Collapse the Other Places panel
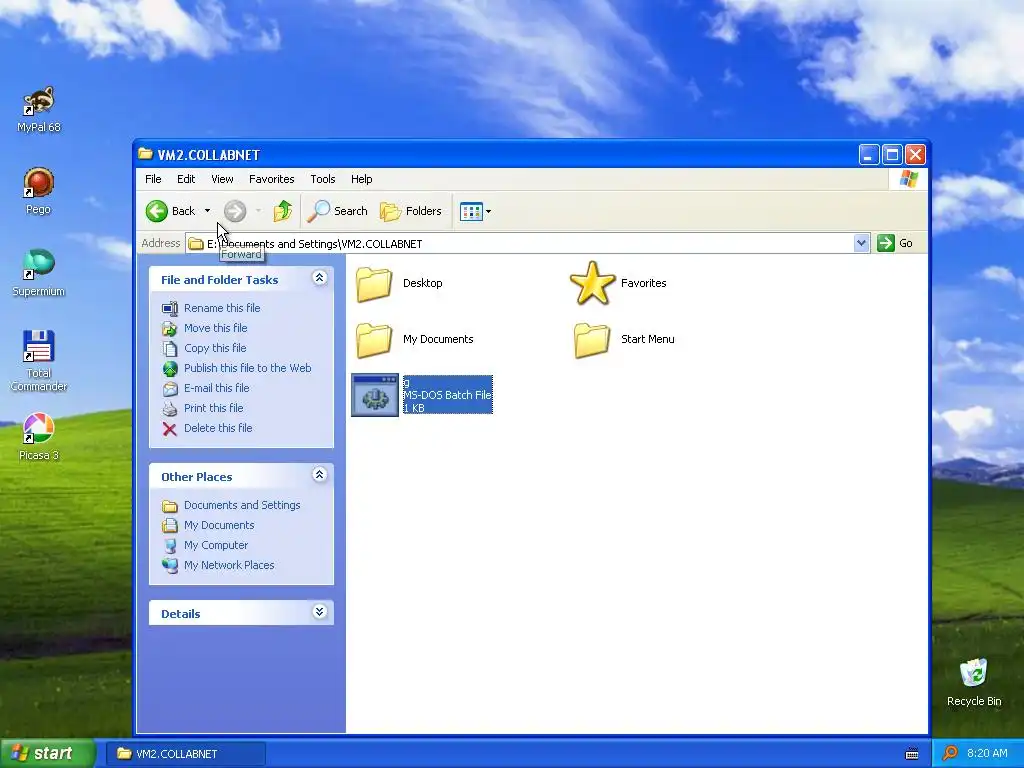 click(x=319, y=475)
